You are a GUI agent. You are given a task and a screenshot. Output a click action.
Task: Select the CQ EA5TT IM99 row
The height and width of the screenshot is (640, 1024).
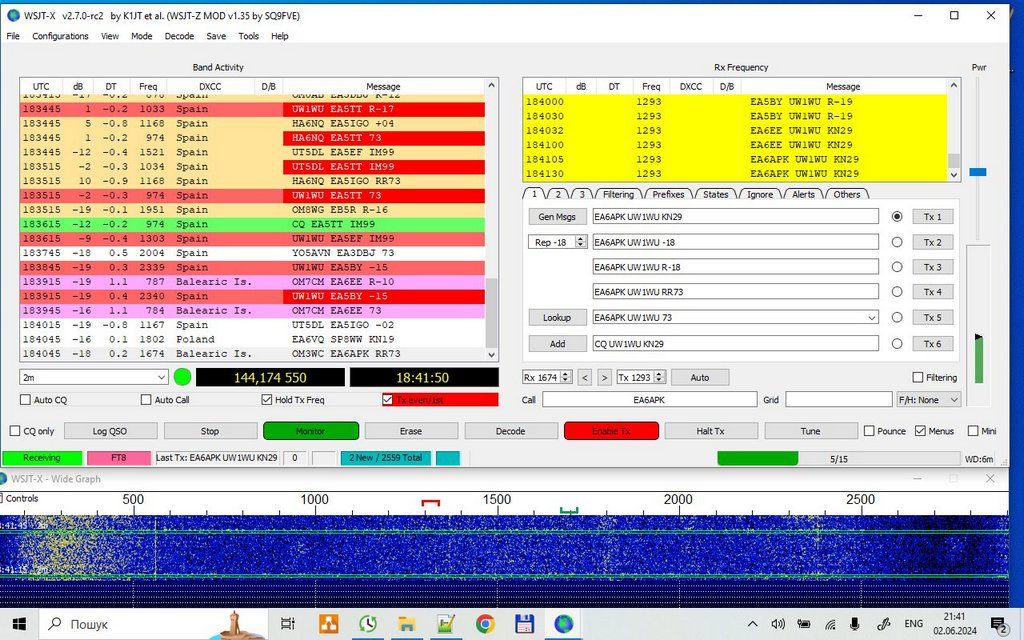252,224
